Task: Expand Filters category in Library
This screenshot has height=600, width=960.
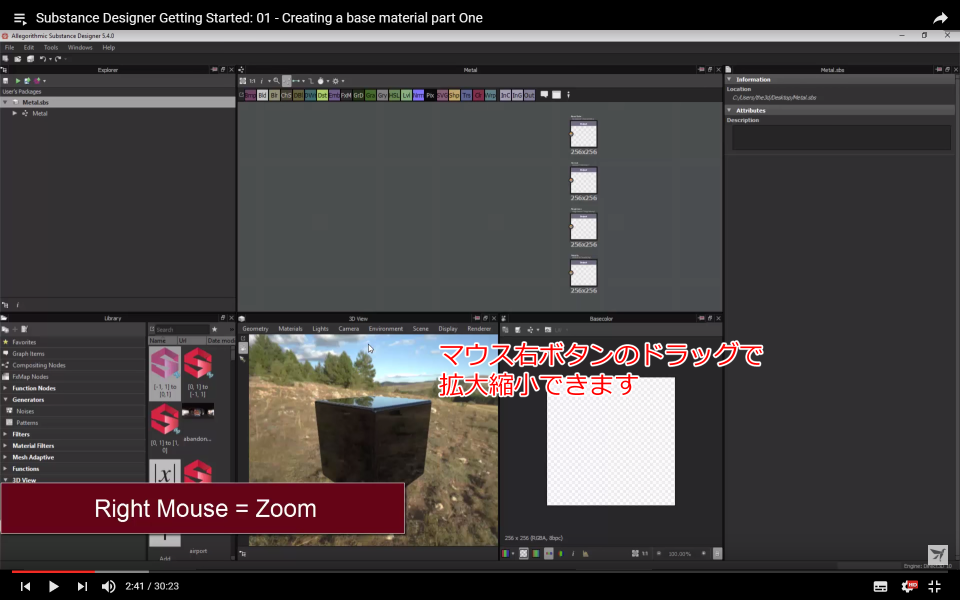Action: click(6, 434)
